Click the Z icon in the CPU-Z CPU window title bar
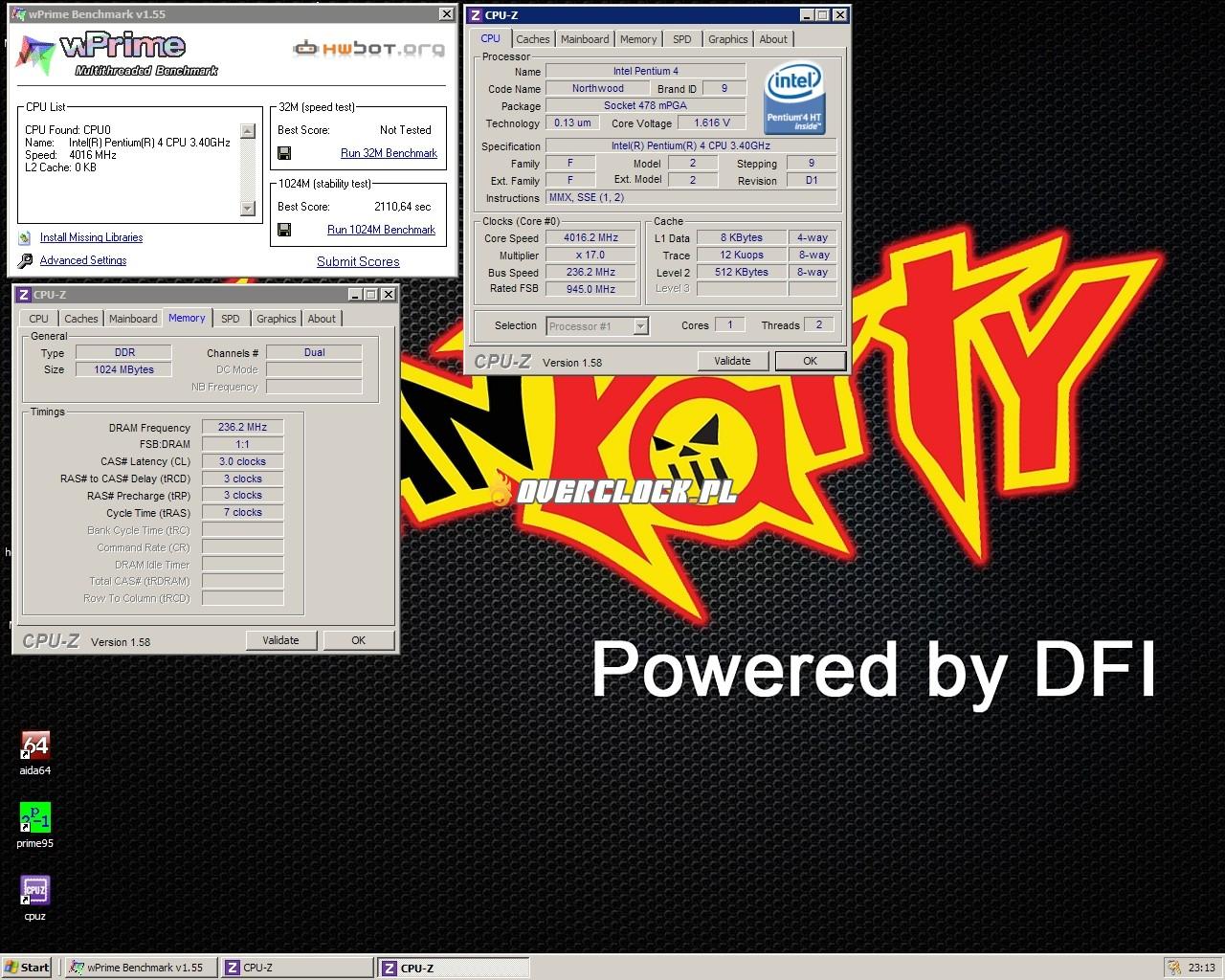This screenshot has width=1225, height=980. point(476,15)
